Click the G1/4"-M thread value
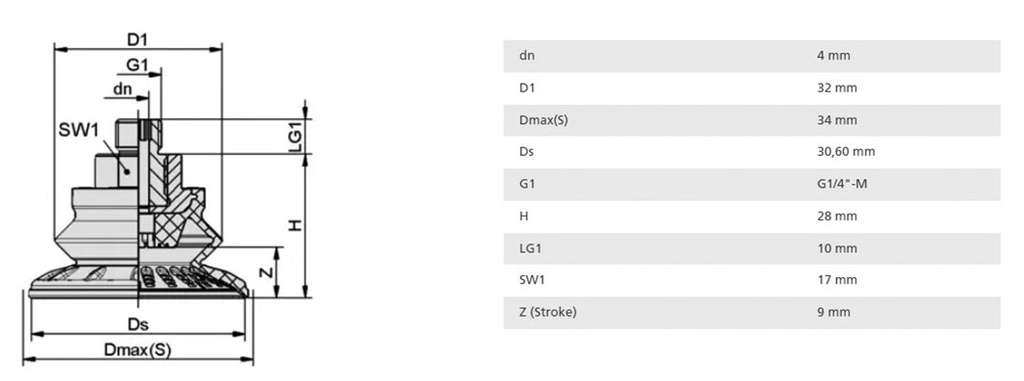Image resolution: width=1024 pixels, height=381 pixels. point(842,184)
